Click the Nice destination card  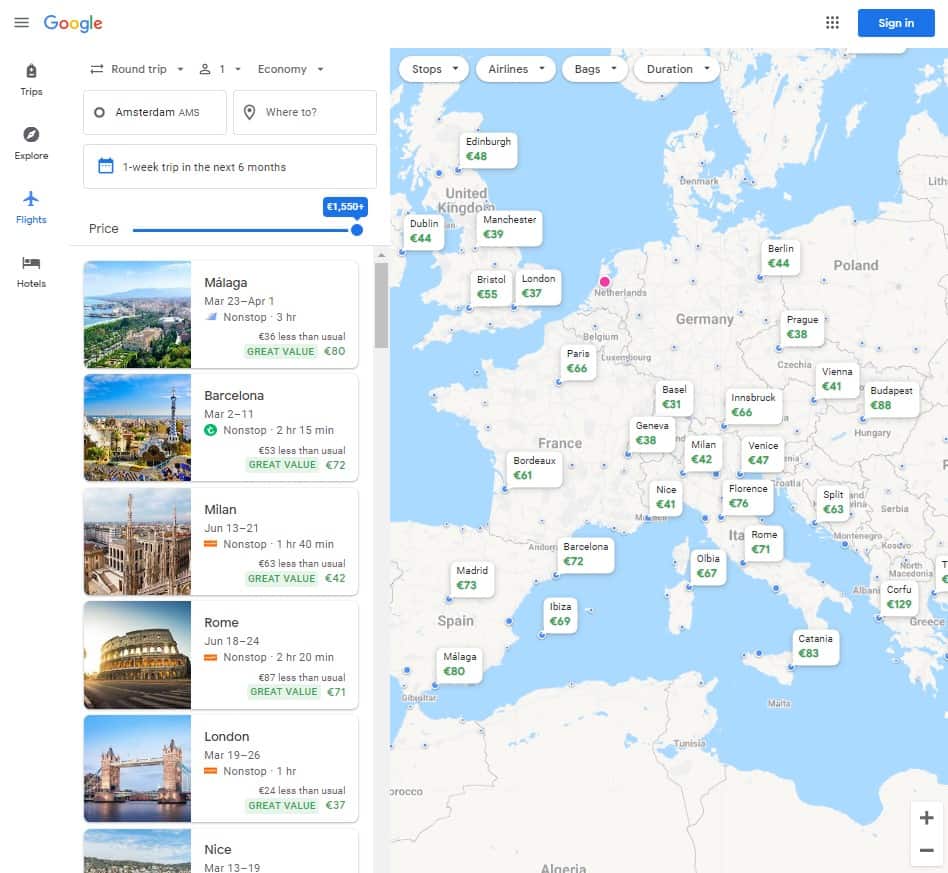click(x=221, y=851)
